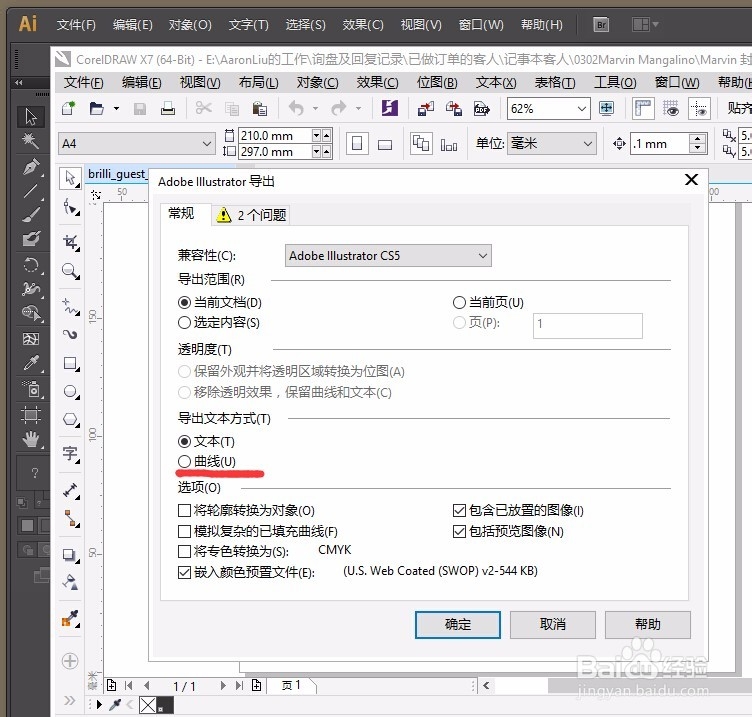Select the Illustrator Pen tool
The height and width of the screenshot is (717, 752).
point(31,167)
